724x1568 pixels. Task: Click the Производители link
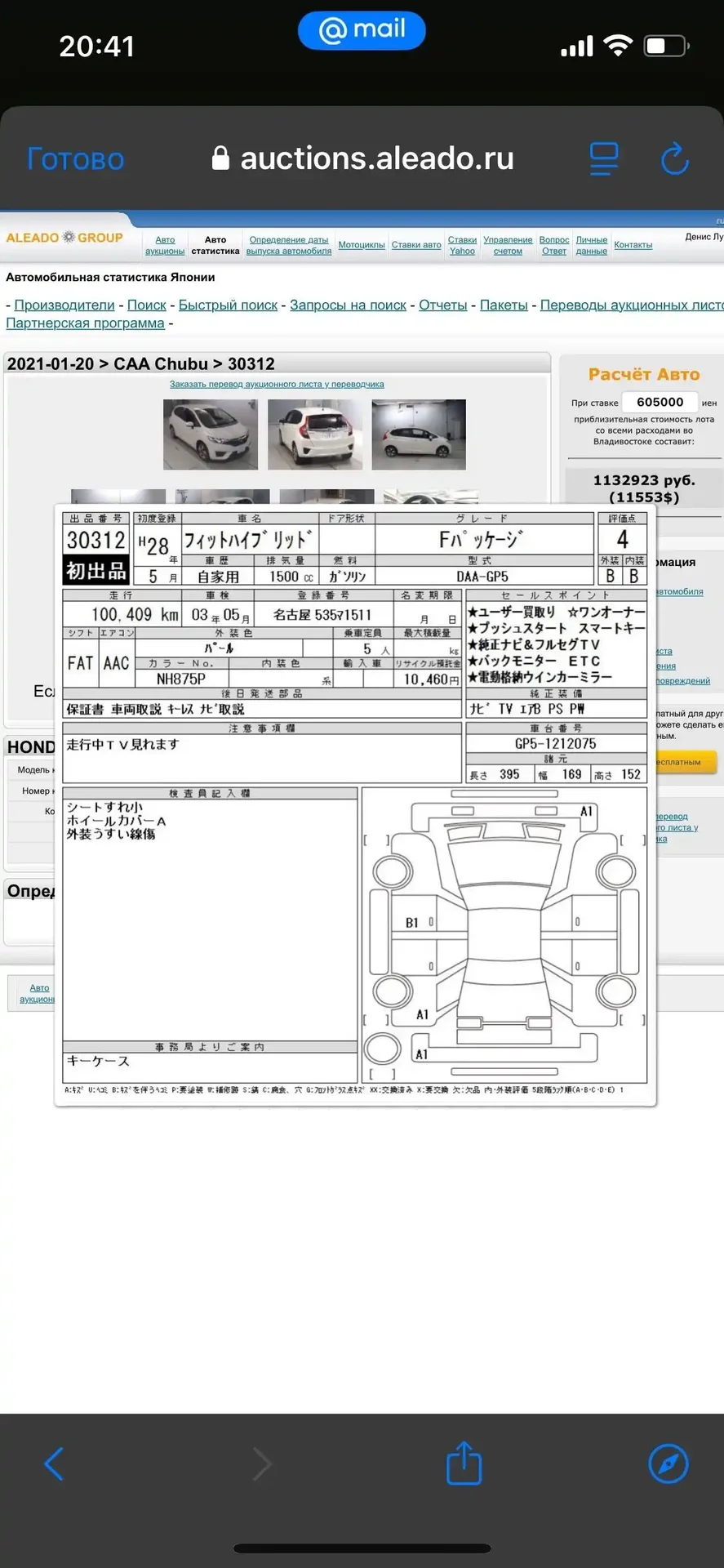click(x=64, y=305)
